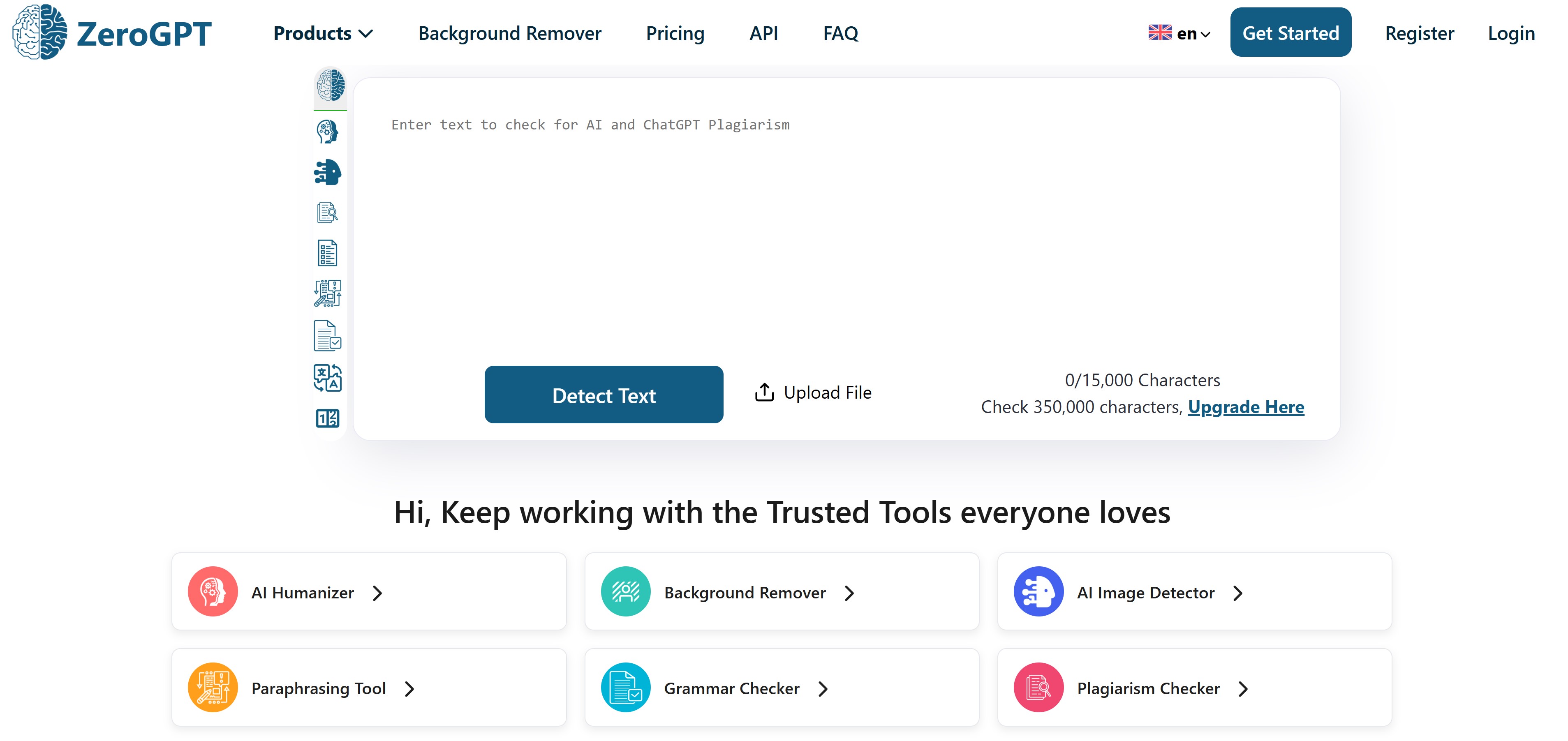Go to the FAQ menu item

click(841, 33)
